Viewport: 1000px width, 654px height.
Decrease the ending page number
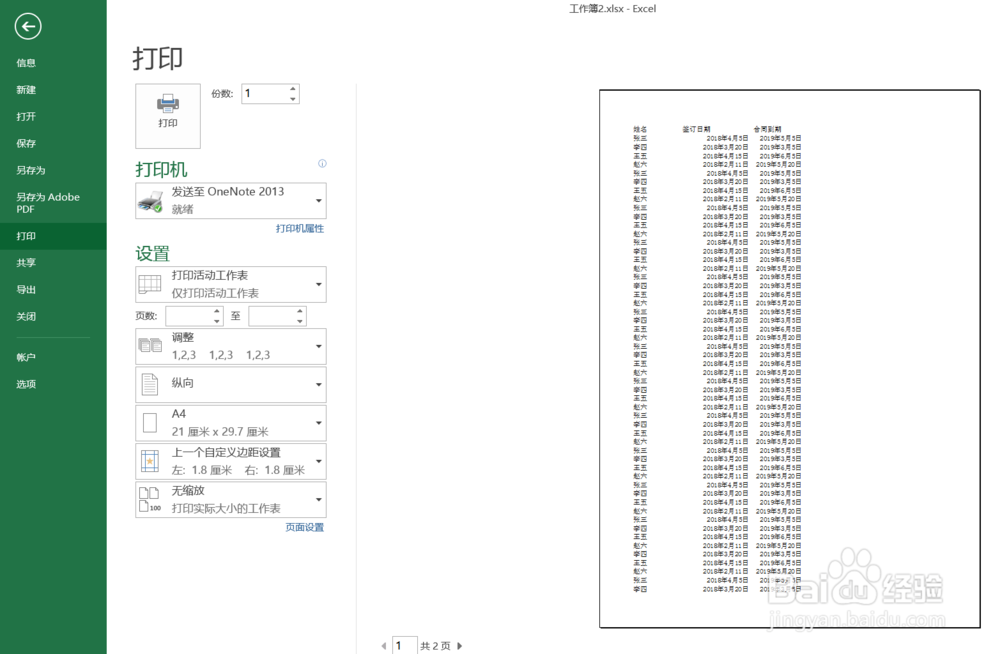click(300, 320)
